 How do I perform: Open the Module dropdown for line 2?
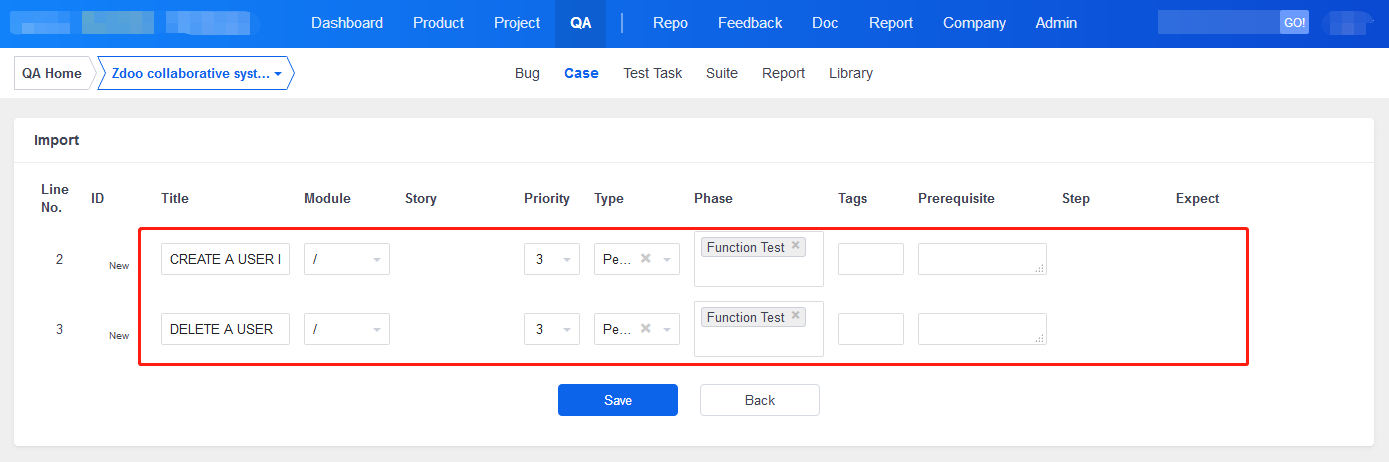346,259
